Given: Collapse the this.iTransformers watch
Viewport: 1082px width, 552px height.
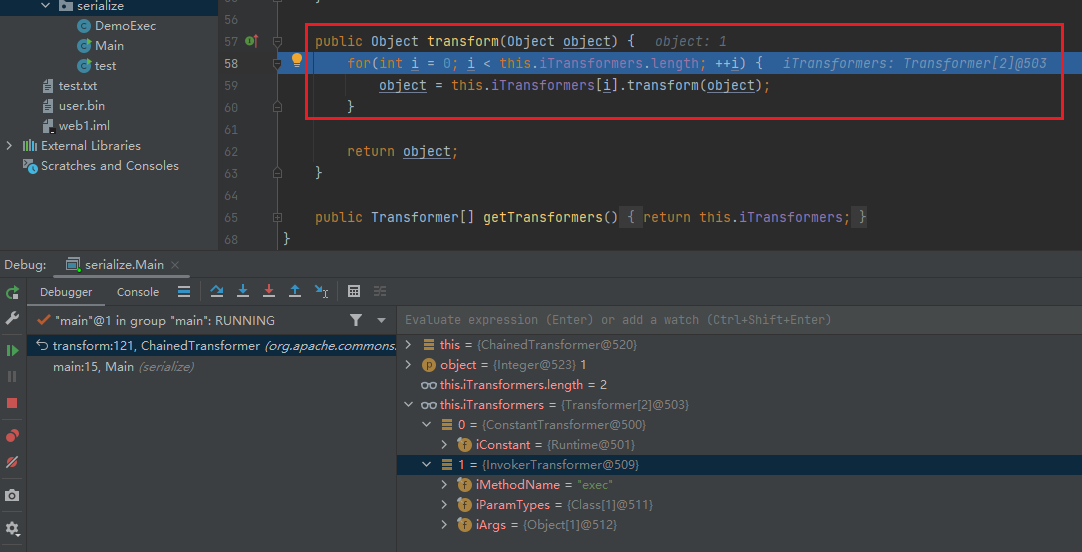Looking at the screenshot, I should coord(409,404).
